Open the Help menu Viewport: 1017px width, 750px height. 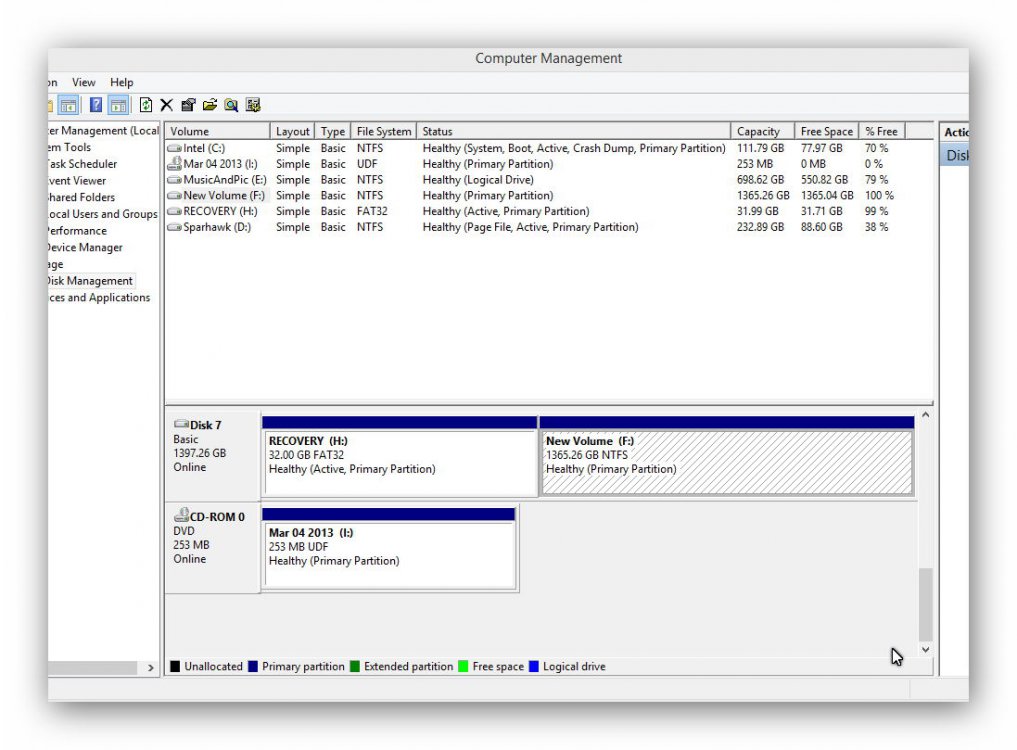[121, 82]
